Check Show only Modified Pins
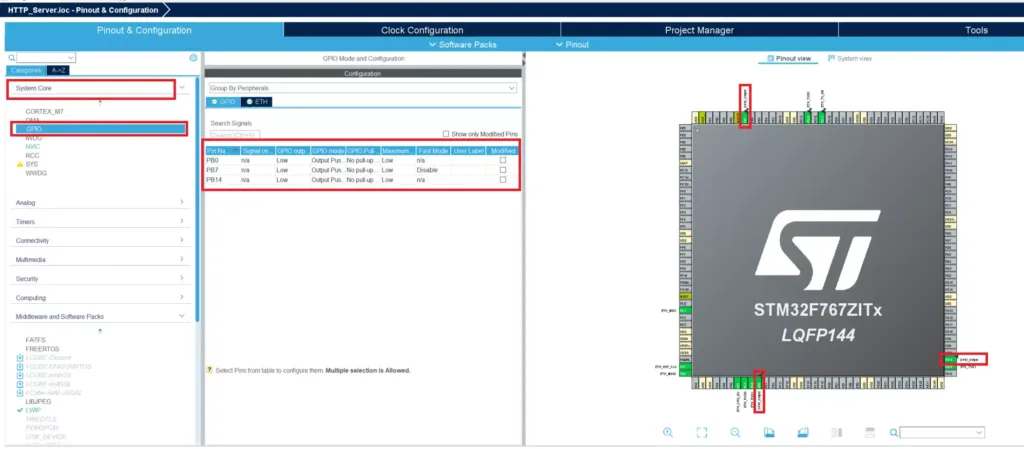This screenshot has height=449, width=1024. (x=446, y=134)
